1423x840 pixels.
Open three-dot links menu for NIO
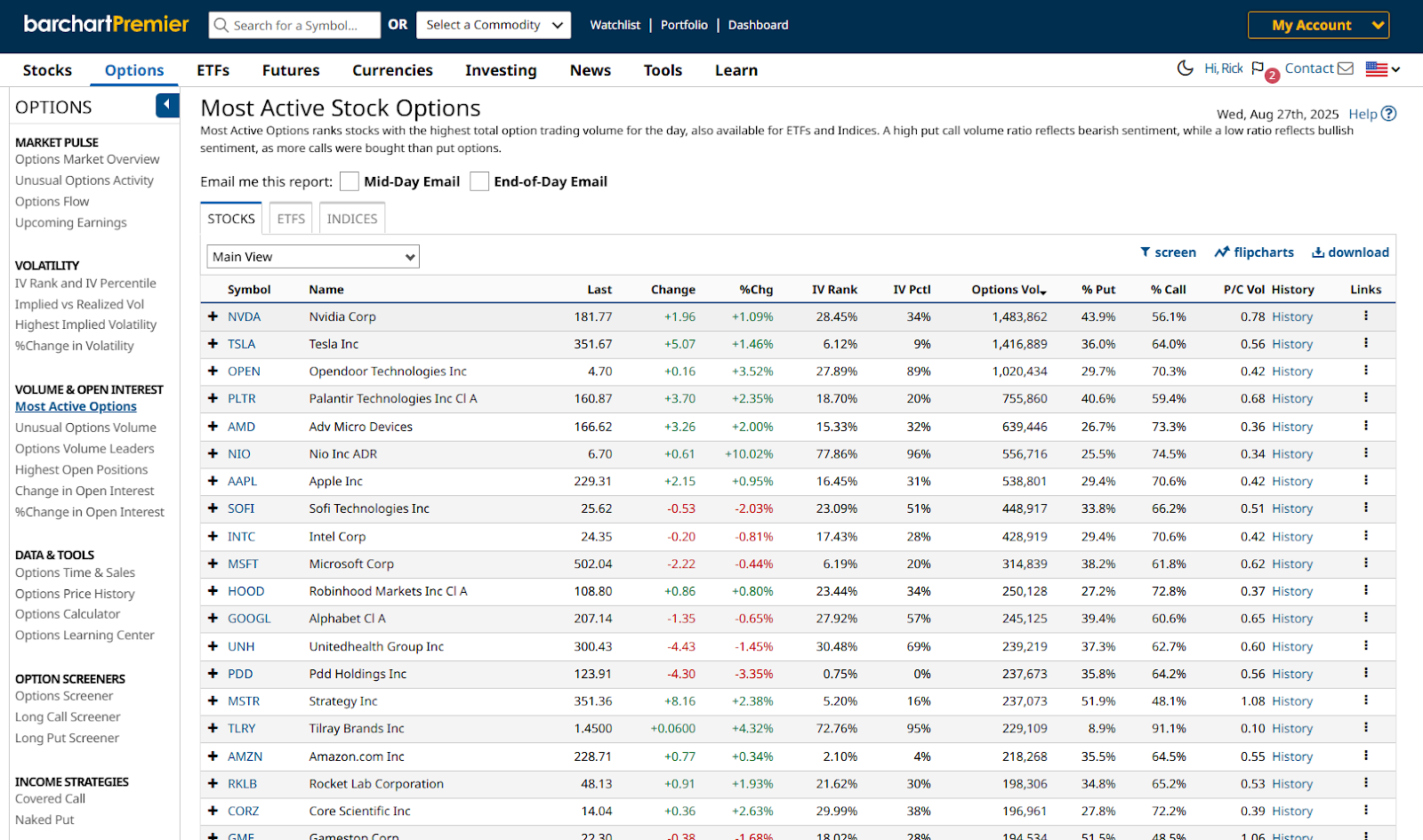(x=1366, y=453)
